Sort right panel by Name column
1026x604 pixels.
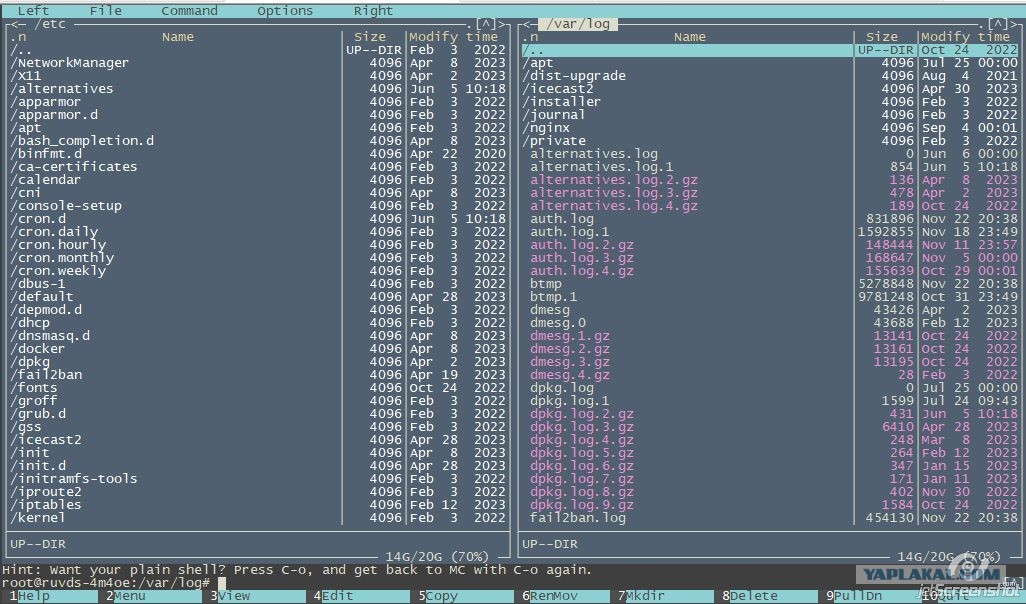[690, 37]
